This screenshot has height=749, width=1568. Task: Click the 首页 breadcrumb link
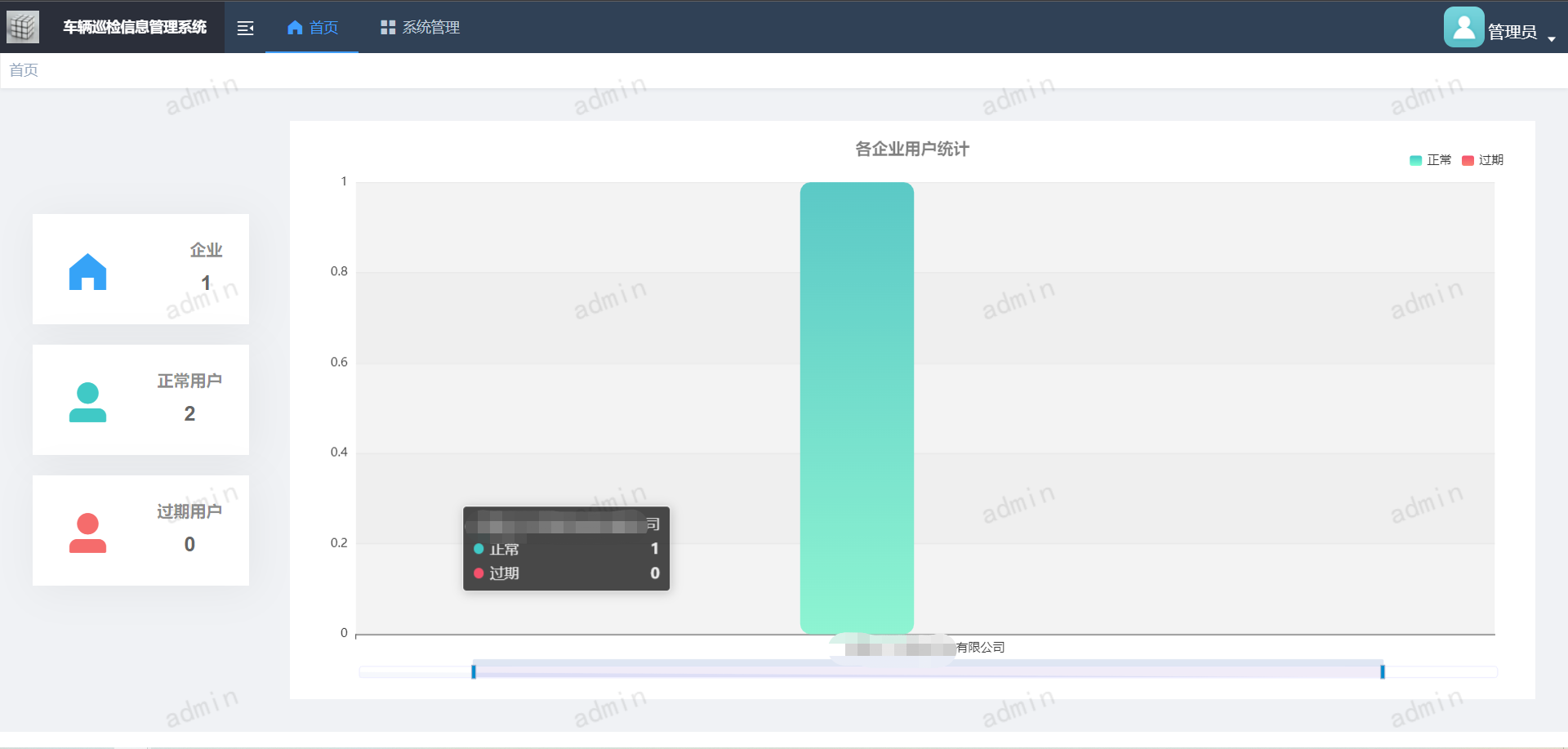(x=24, y=70)
